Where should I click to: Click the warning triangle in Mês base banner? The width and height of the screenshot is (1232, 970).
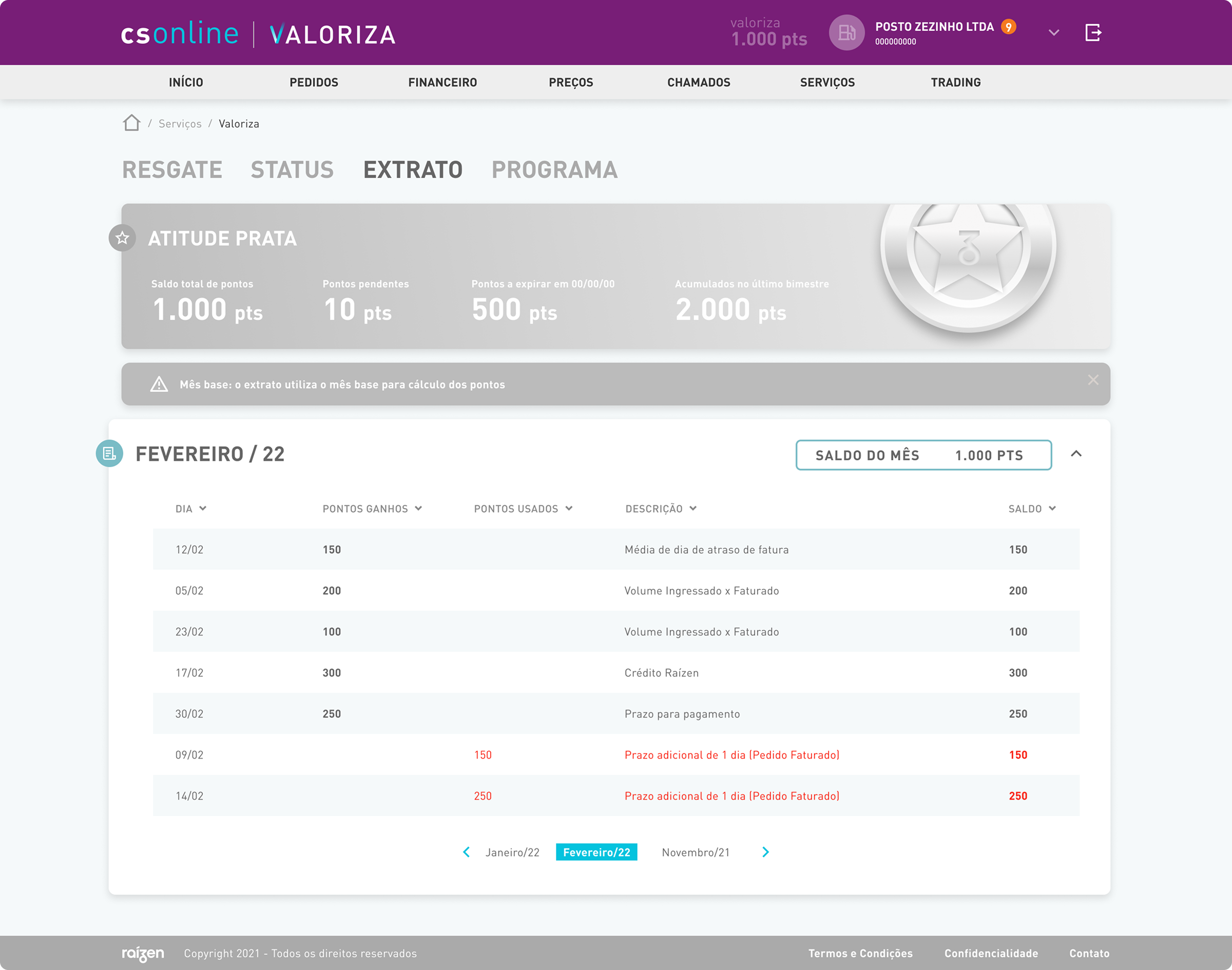159,384
